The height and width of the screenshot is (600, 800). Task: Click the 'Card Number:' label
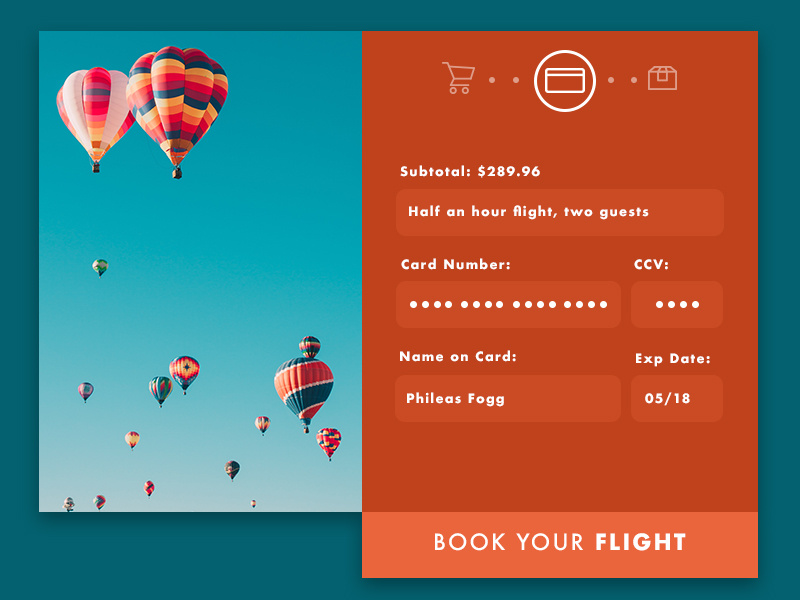[x=455, y=265]
